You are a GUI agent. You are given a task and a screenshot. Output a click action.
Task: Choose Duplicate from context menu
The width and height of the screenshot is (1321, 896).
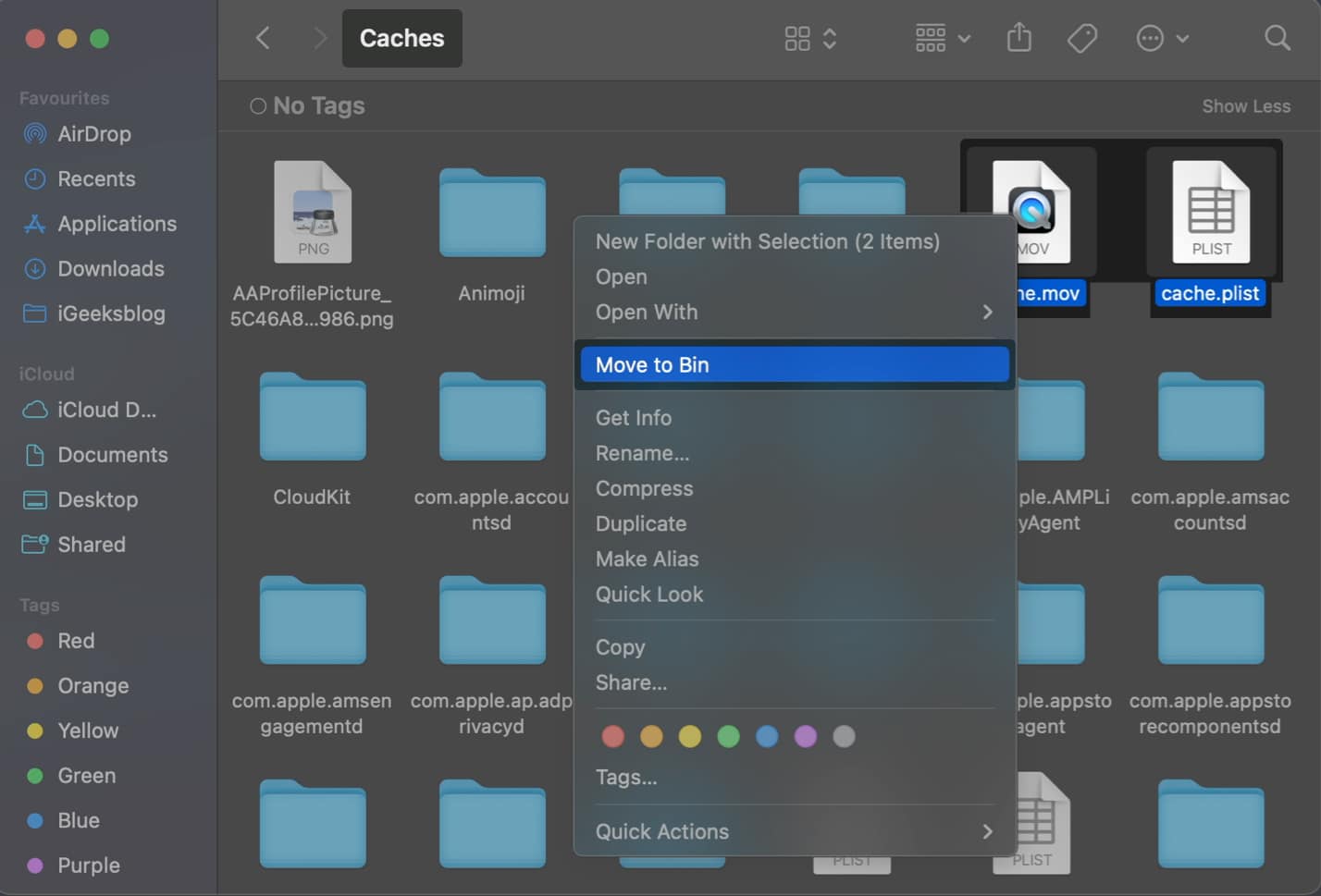click(x=640, y=523)
